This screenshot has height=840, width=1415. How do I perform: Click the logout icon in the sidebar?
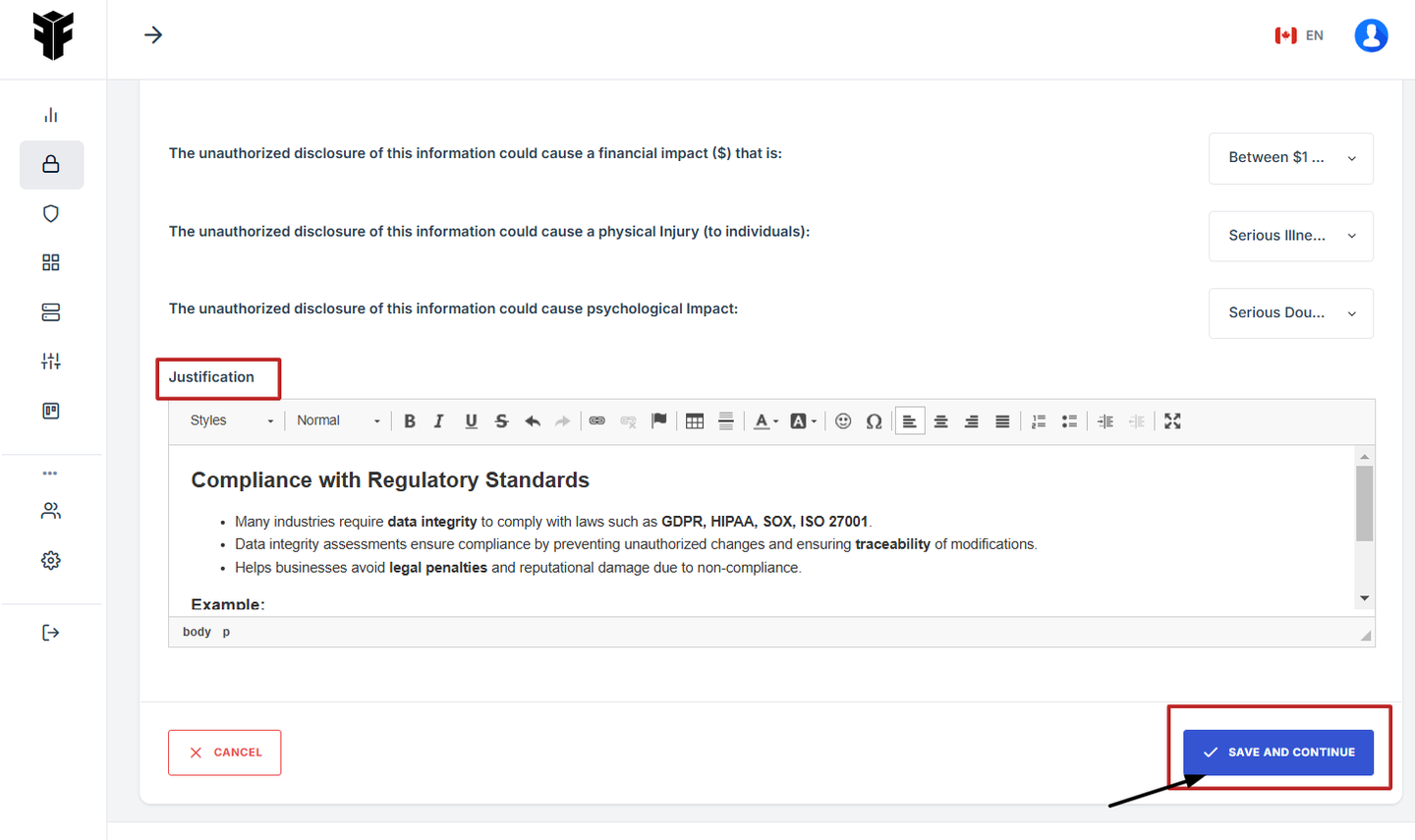51,633
